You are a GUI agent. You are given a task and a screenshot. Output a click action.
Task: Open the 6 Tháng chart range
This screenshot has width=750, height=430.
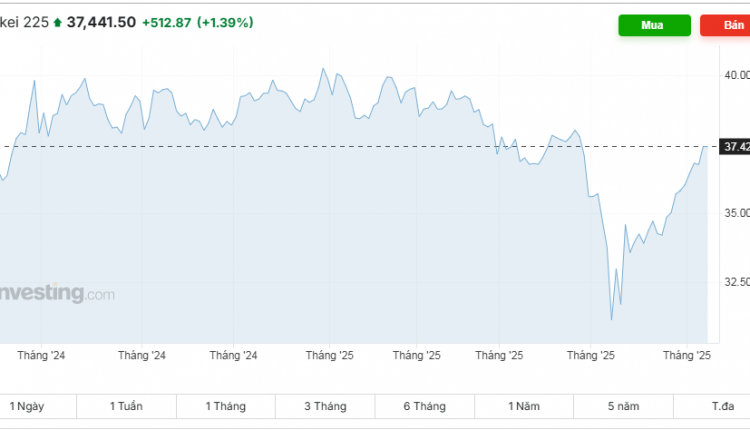click(424, 406)
